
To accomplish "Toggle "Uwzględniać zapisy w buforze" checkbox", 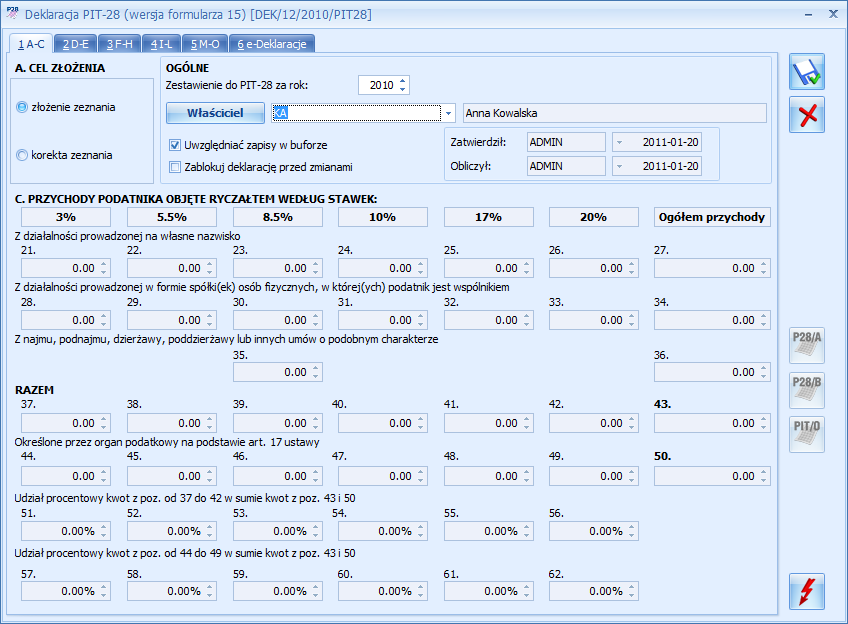I will [175, 145].
